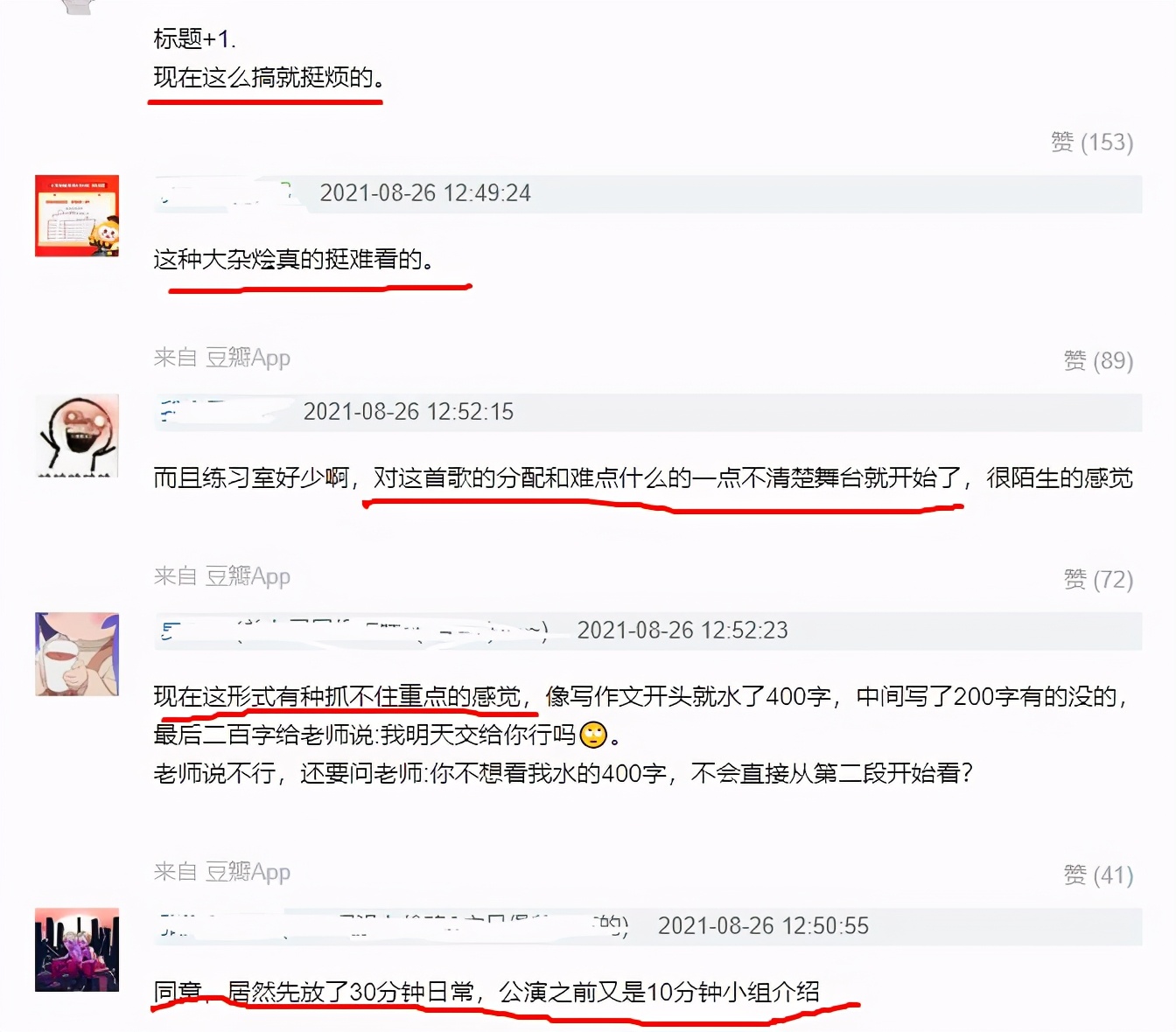Click comment text 现在这么搞就挺烦的

tap(269, 78)
